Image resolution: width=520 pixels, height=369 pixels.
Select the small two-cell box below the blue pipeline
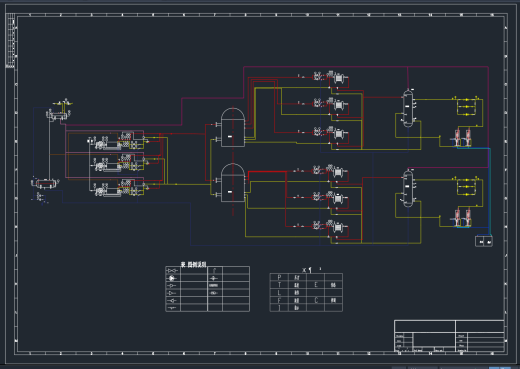click(x=484, y=241)
